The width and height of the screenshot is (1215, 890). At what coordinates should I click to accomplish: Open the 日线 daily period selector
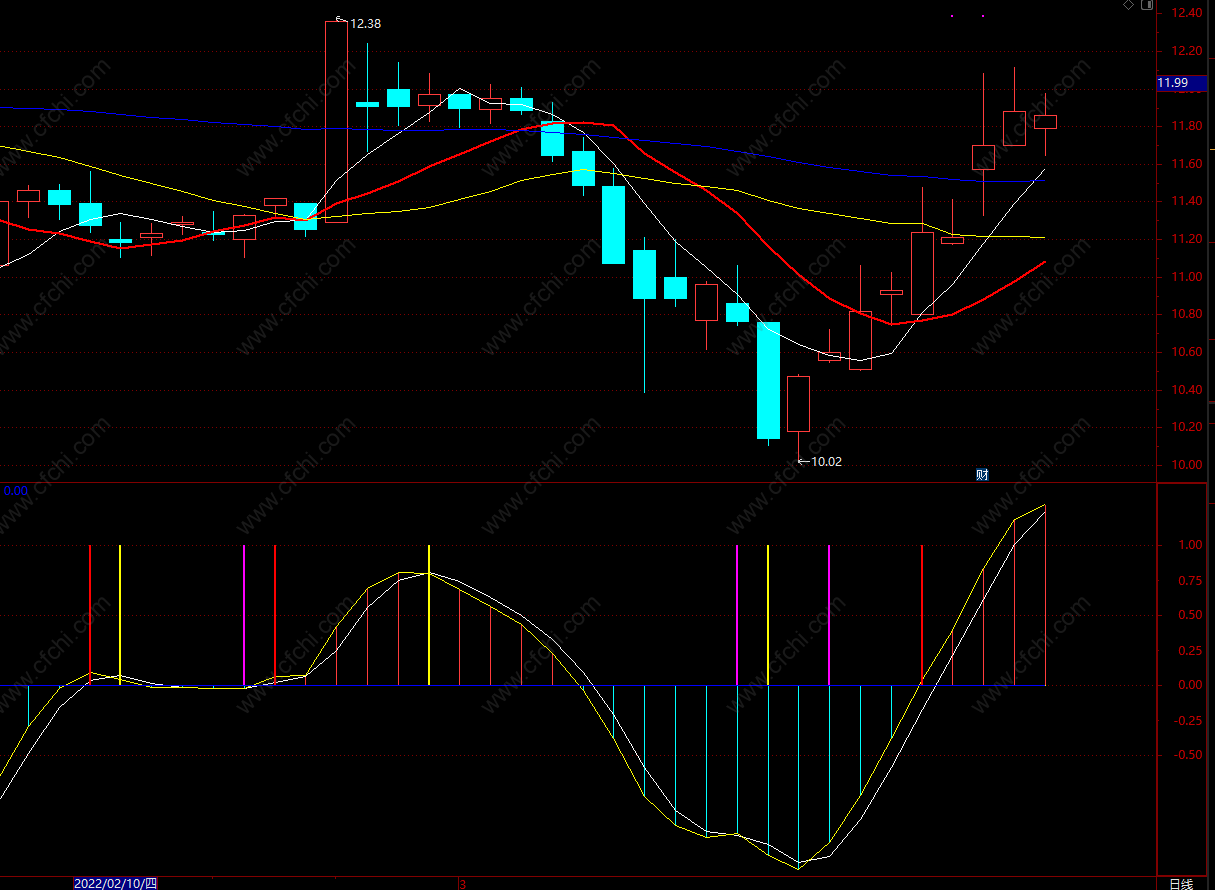(1181, 883)
